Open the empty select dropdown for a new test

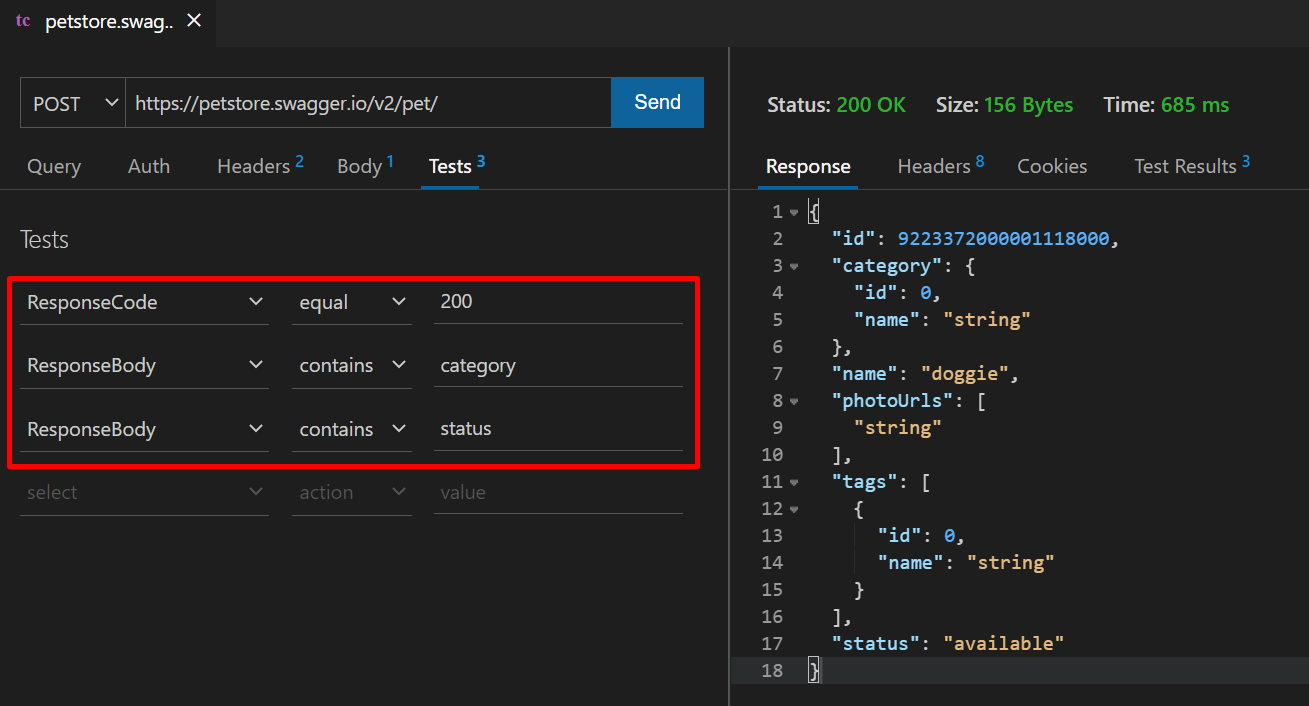pos(144,493)
